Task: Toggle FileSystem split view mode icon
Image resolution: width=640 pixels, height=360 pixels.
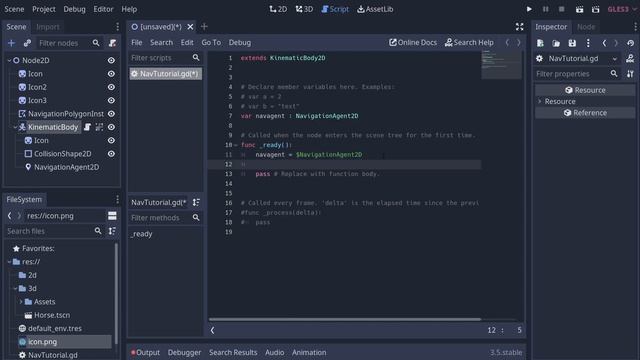Action: pos(112,216)
